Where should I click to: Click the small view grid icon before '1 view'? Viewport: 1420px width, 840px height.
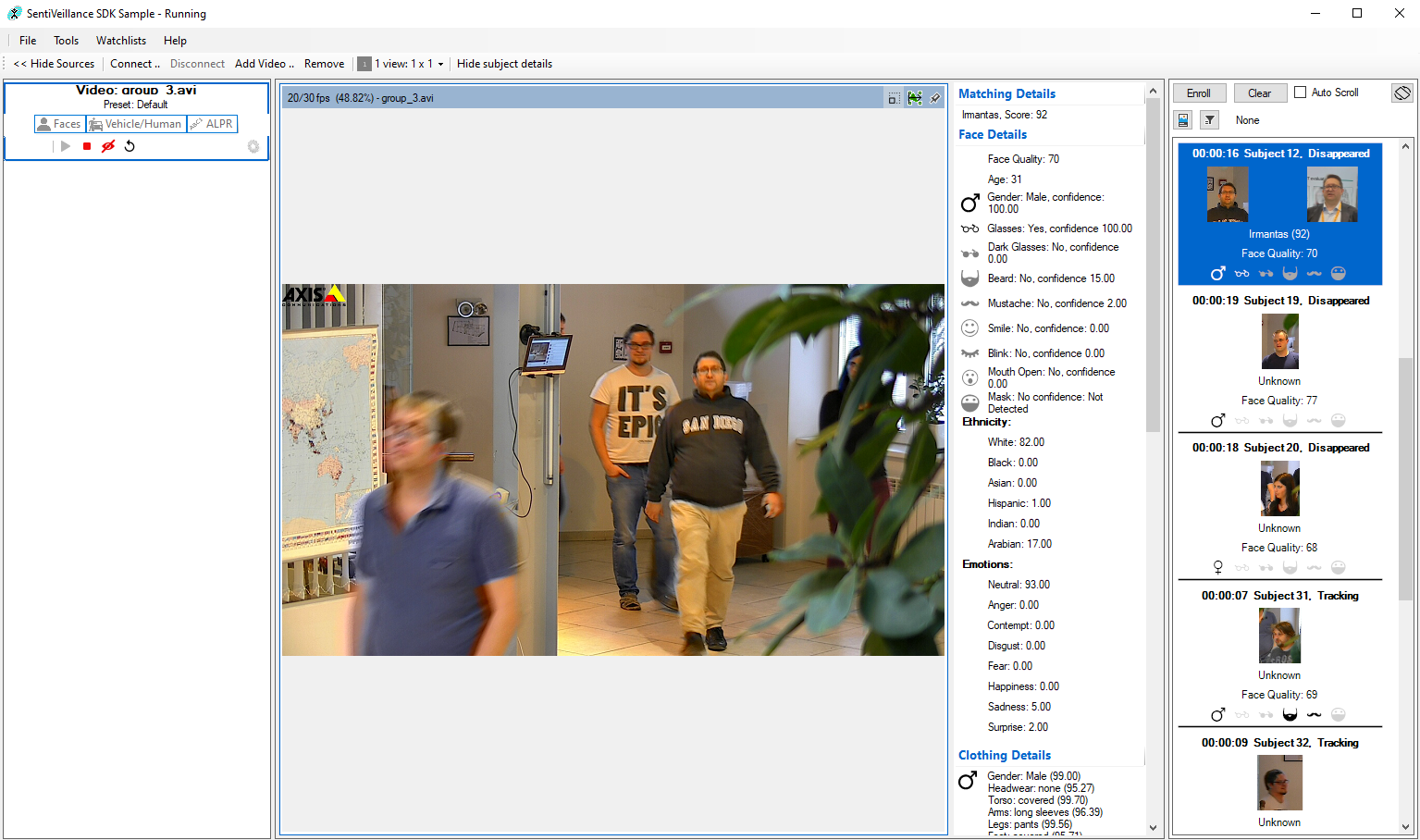tap(364, 64)
